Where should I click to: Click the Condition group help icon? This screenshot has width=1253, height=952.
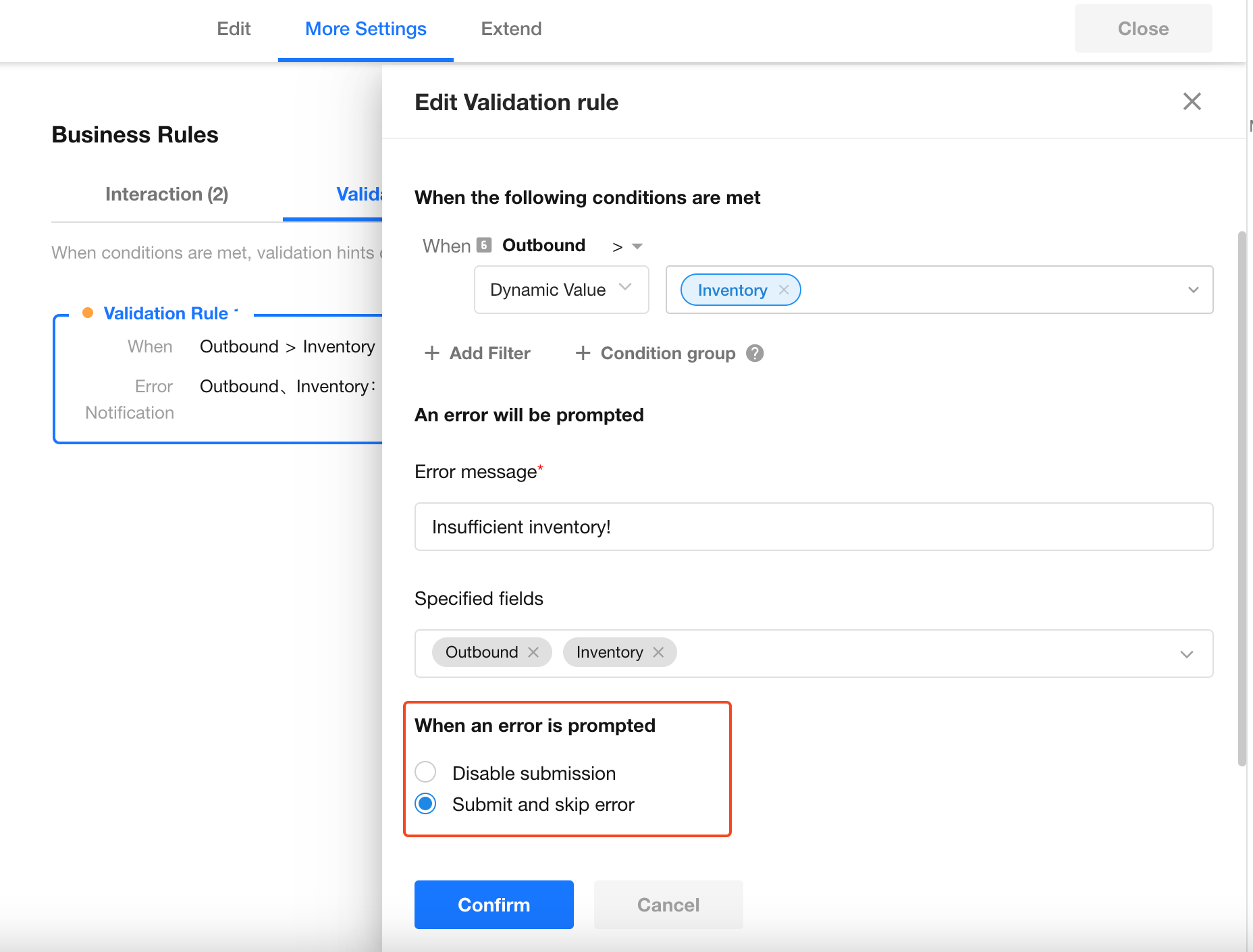755,353
